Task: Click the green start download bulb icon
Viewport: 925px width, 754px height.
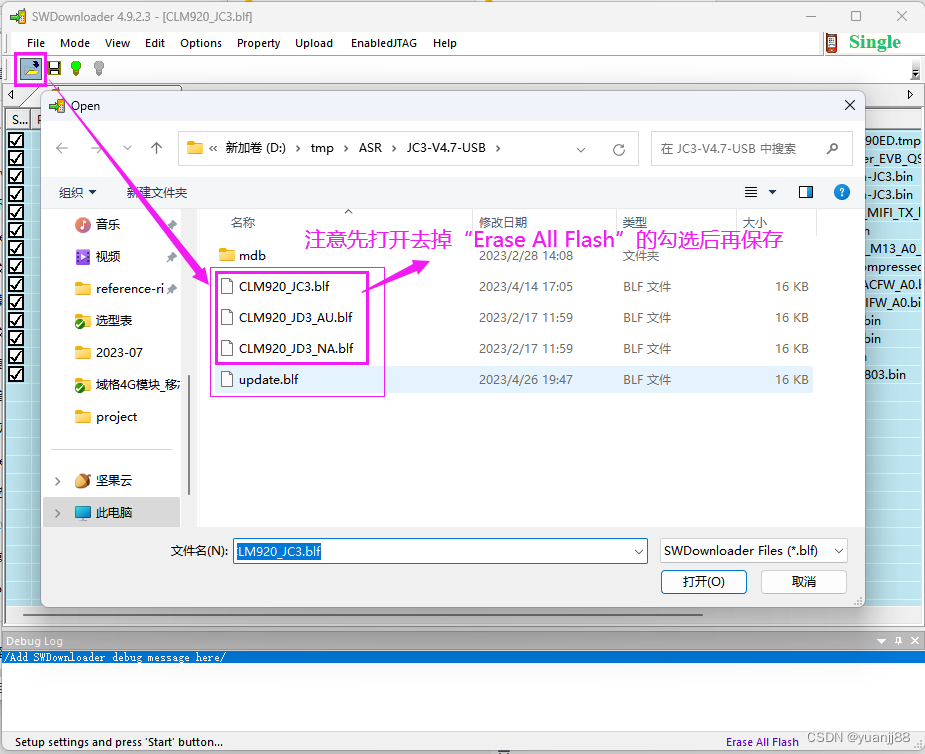Action: [x=76, y=68]
